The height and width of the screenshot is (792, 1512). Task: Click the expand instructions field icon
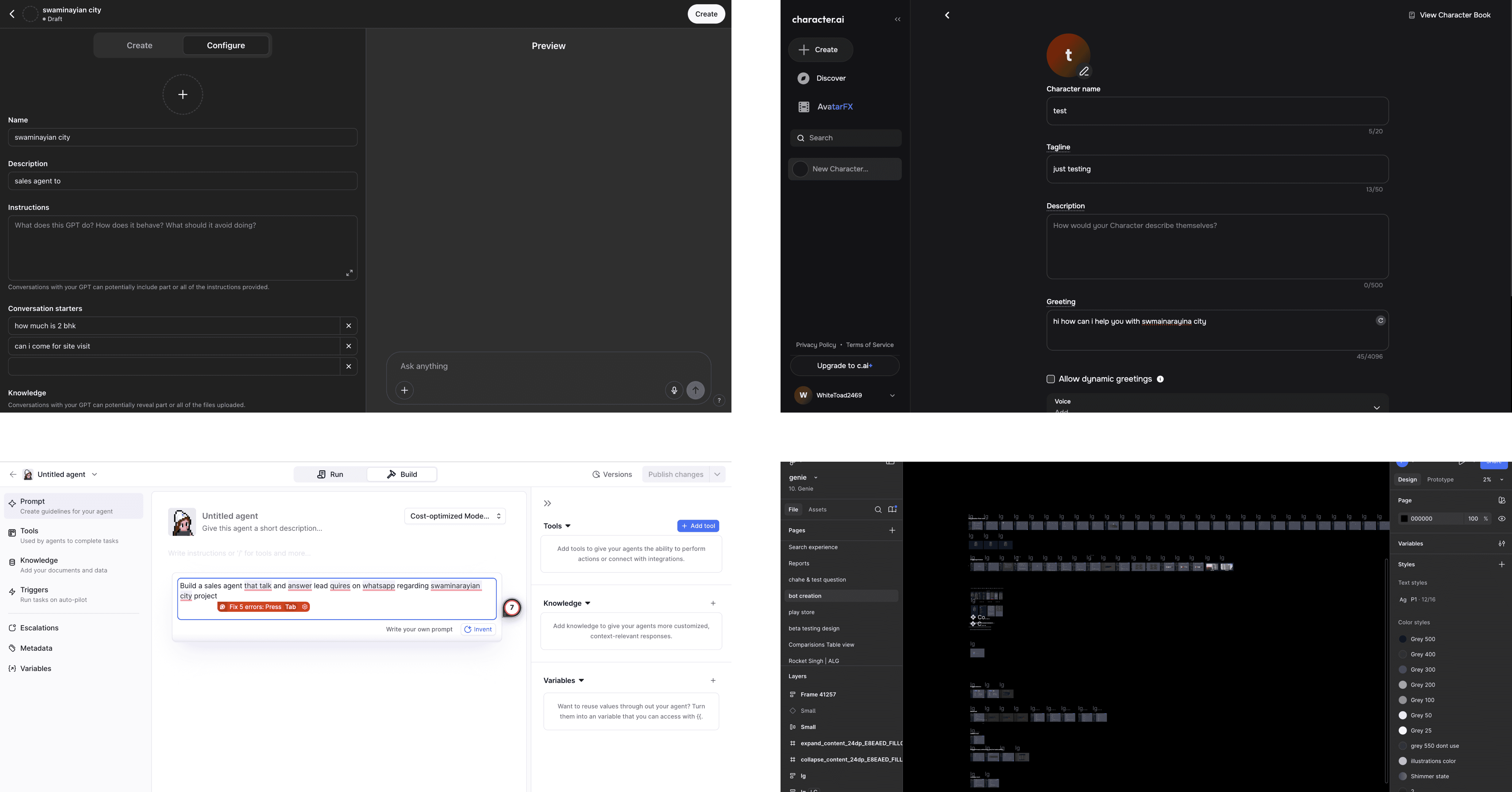[349, 273]
